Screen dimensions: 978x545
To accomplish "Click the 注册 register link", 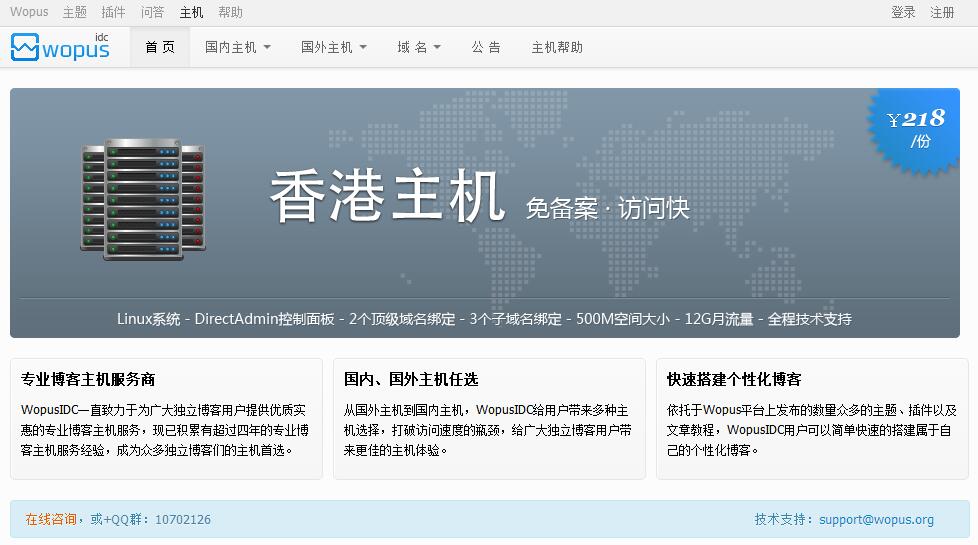I will pos(942,12).
